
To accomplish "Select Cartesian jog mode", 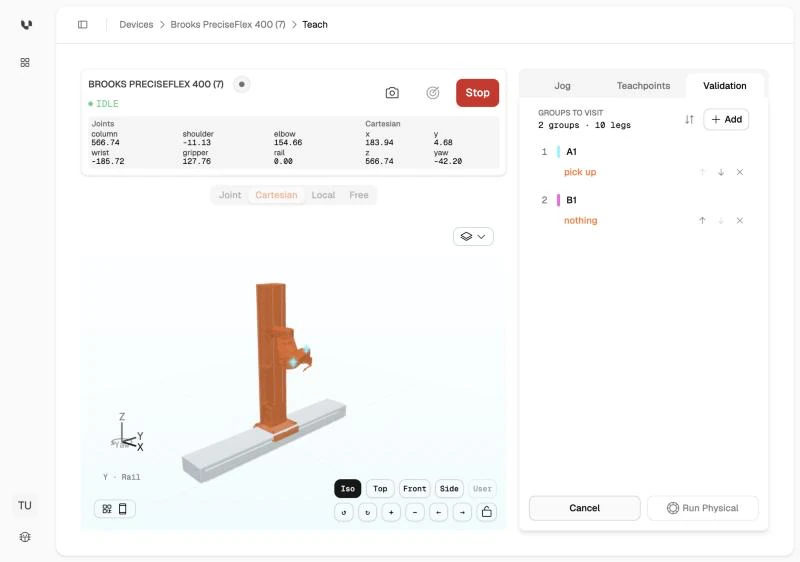I will tap(276, 195).
